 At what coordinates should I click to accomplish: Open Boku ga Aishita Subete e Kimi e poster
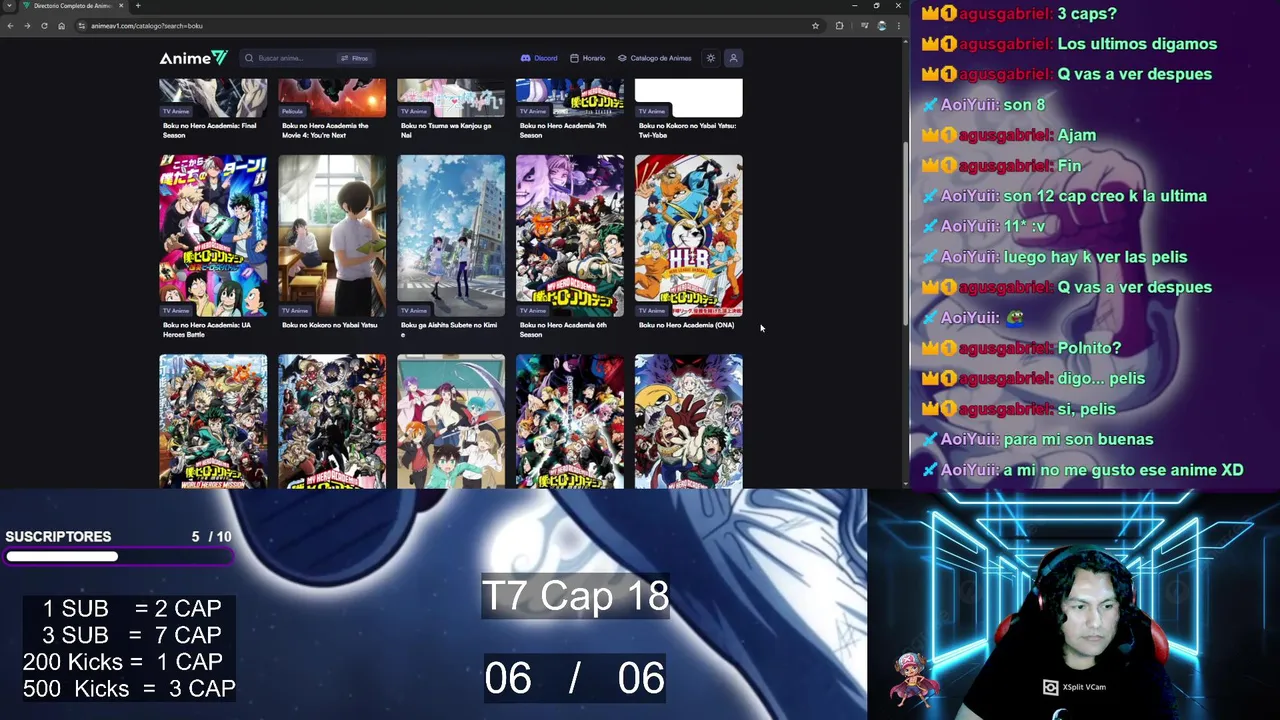click(x=451, y=235)
